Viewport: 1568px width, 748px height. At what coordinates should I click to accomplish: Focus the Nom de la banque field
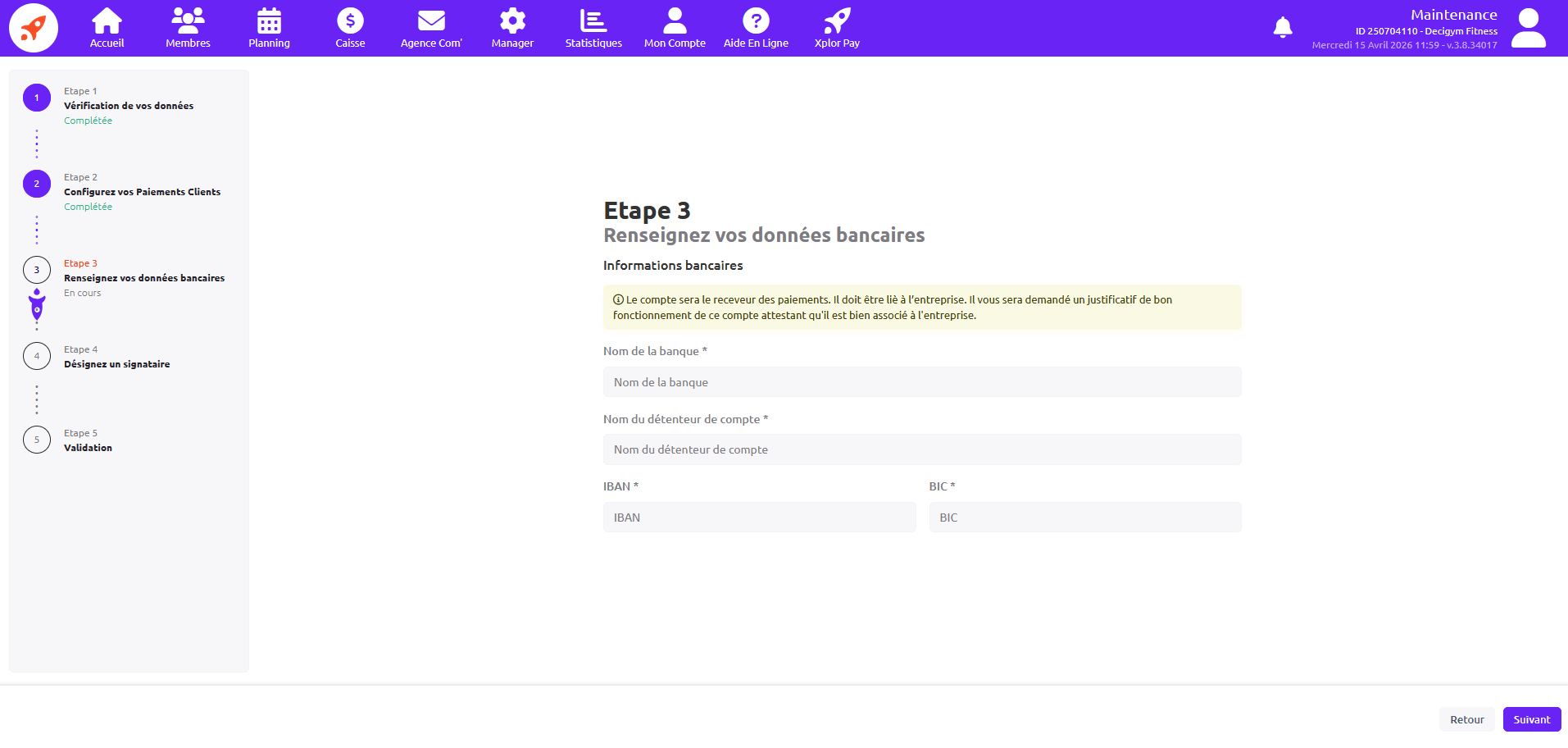pos(922,382)
